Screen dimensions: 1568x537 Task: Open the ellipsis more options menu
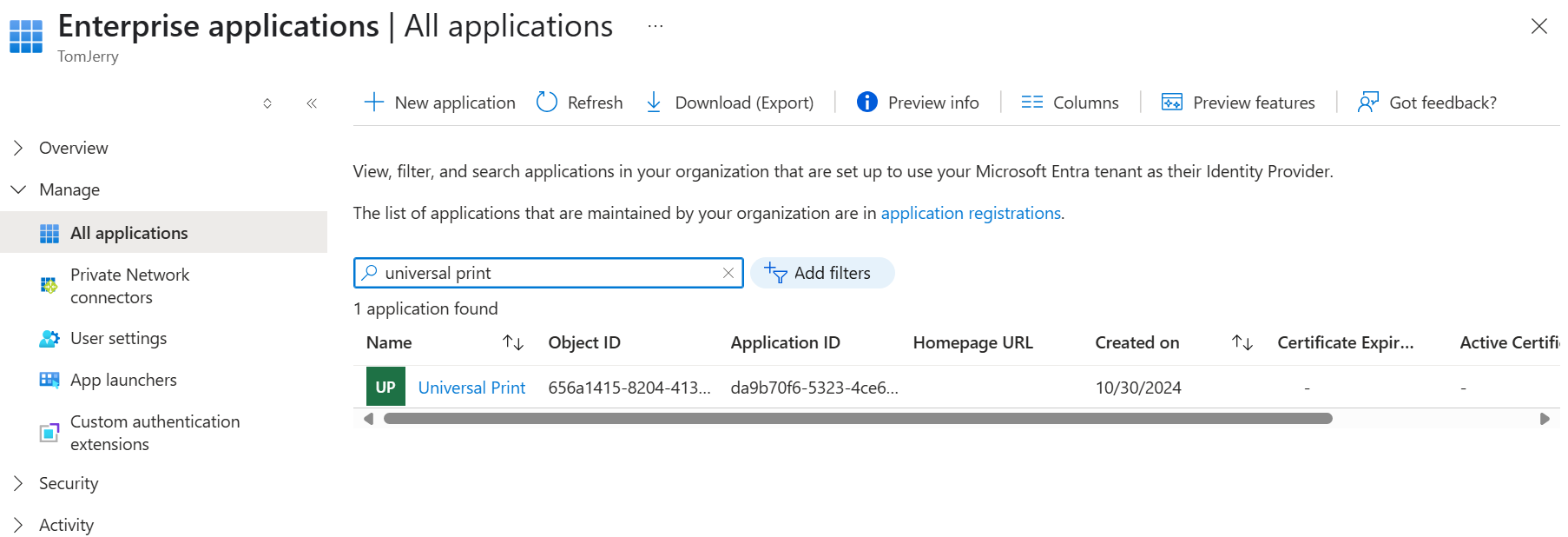(x=656, y=26)
